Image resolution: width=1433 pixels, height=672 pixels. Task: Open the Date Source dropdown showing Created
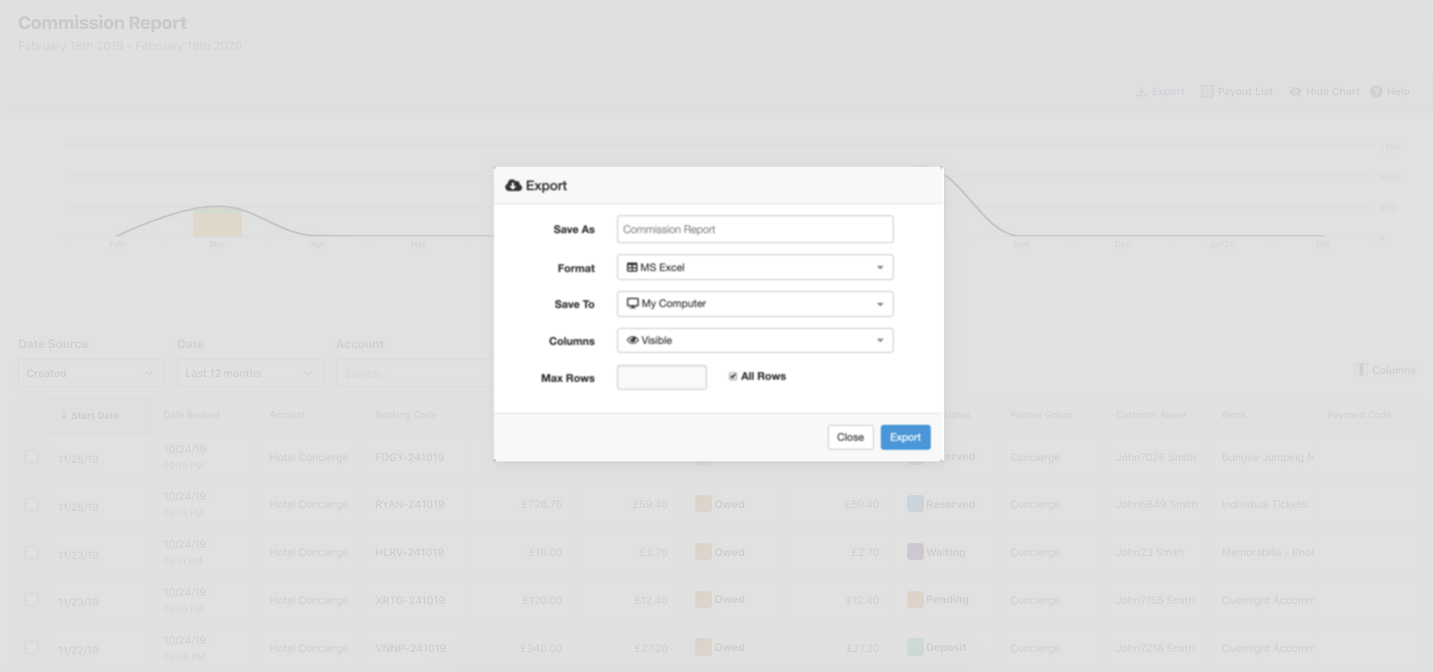[x=91, y=373]
